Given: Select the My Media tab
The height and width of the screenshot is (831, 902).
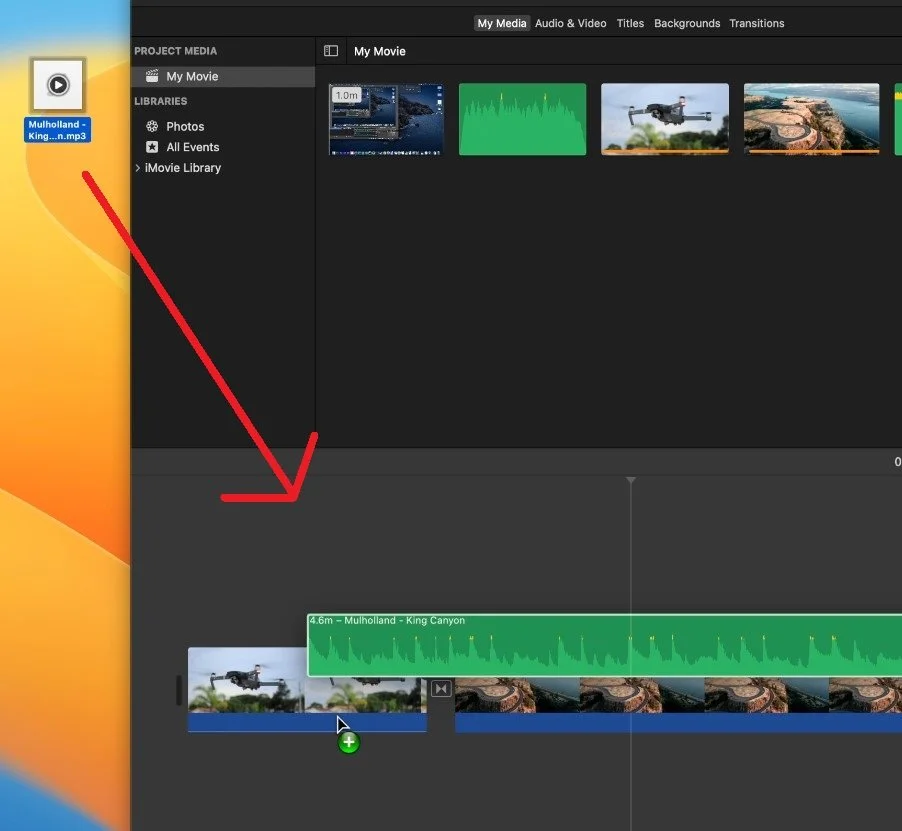Looking at the screenshot, I should tap(502, 24).
